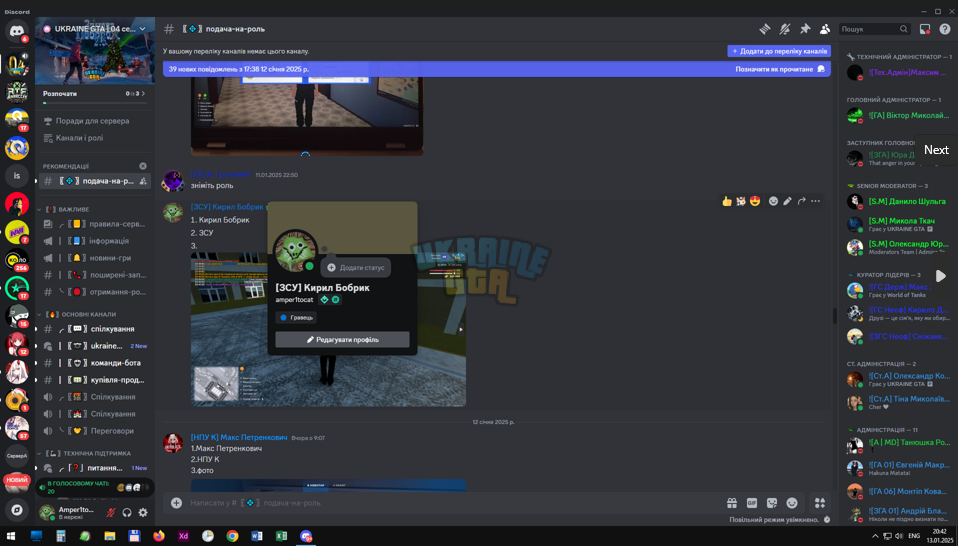The height and width of the screenshot is (546, 958).
Task: Click the gift Nitro icon
Action: click(x=731, y=503)
